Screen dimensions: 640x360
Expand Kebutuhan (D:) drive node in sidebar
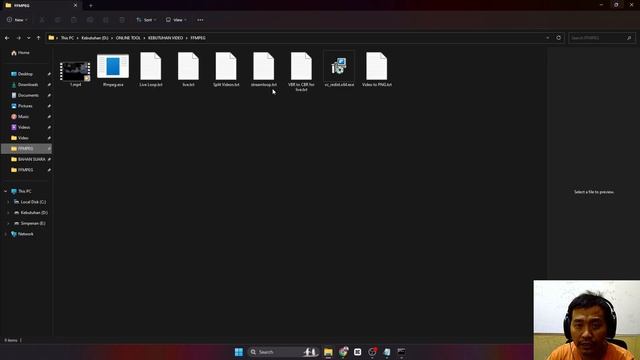(8, 213)
